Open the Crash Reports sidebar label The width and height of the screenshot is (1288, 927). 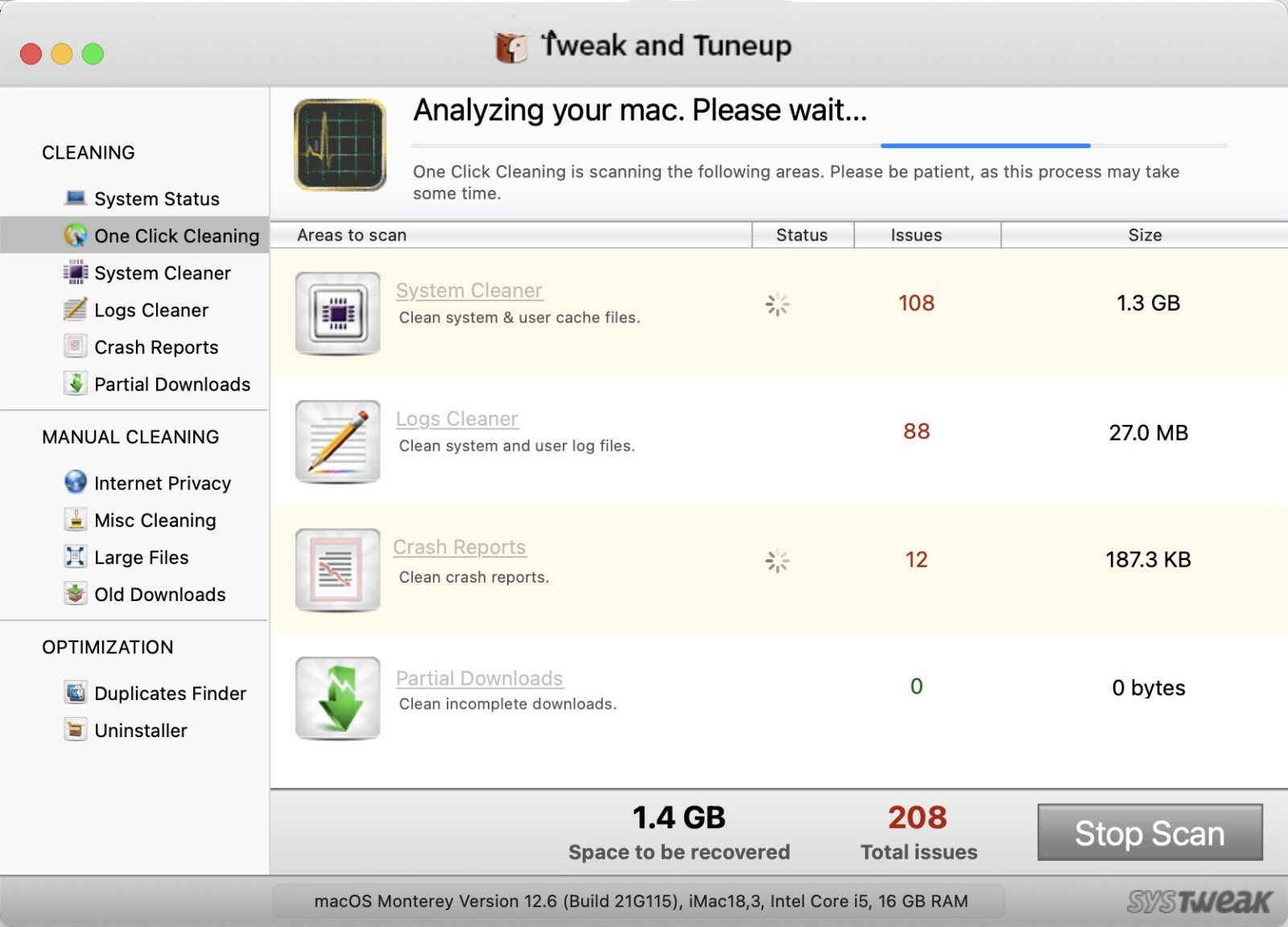[x=156, y=347]
